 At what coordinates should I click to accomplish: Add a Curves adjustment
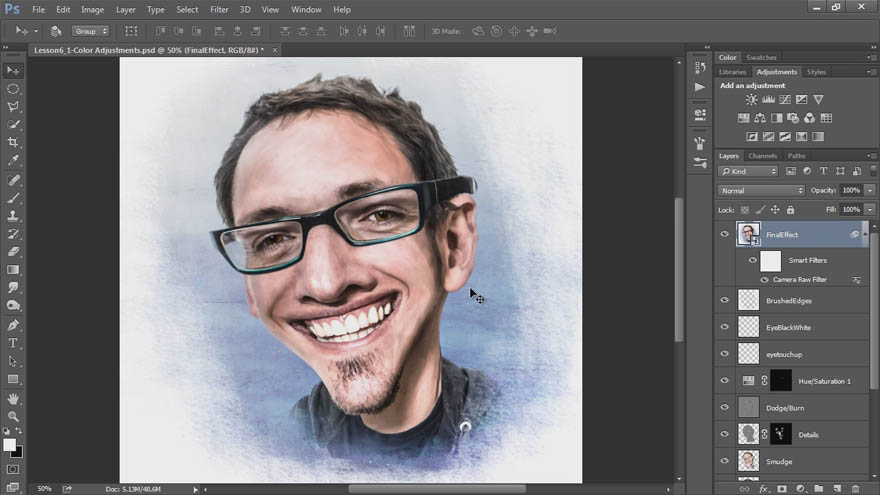tap(785, 99)
